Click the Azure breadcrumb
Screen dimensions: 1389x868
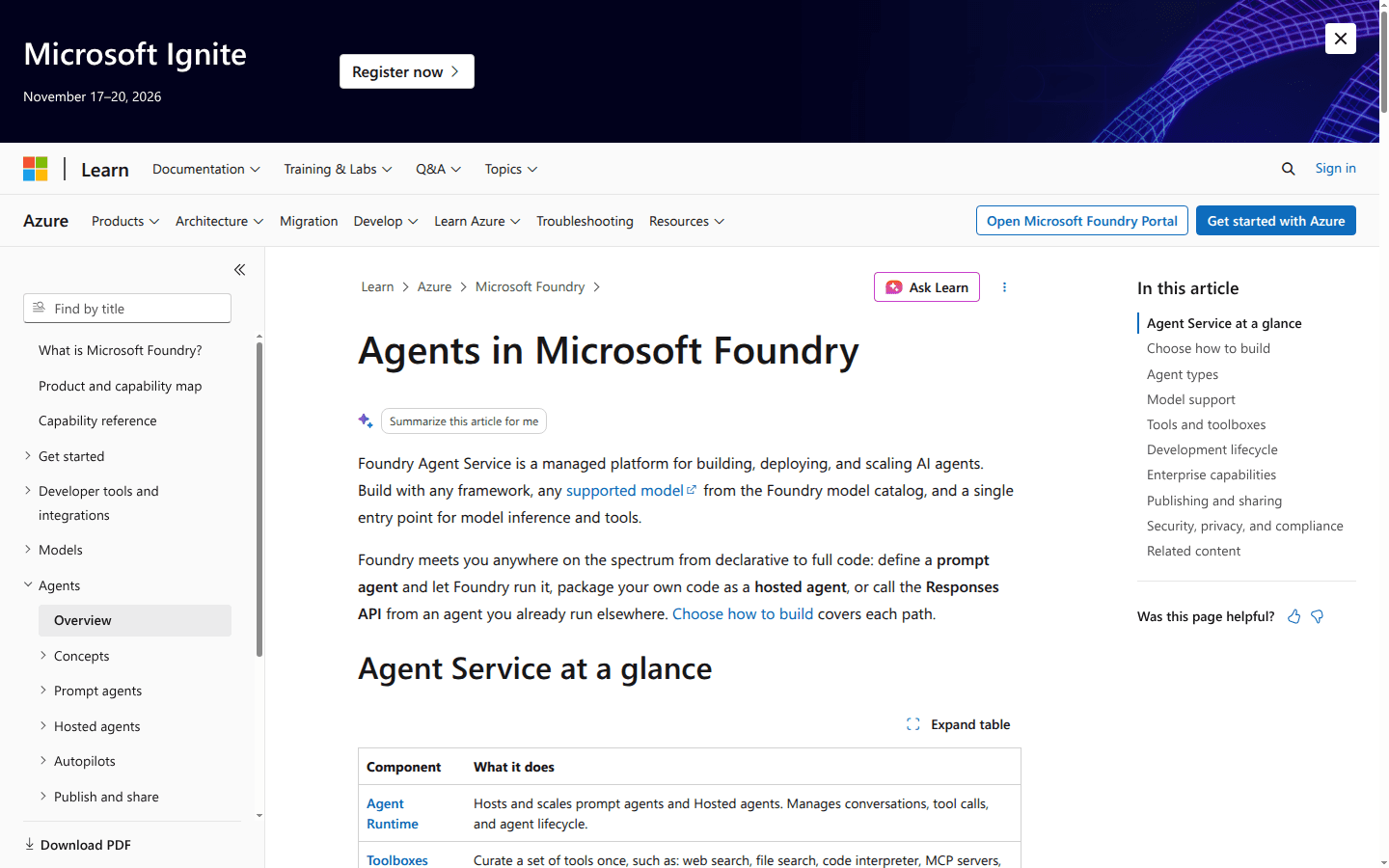click(434, 286)
